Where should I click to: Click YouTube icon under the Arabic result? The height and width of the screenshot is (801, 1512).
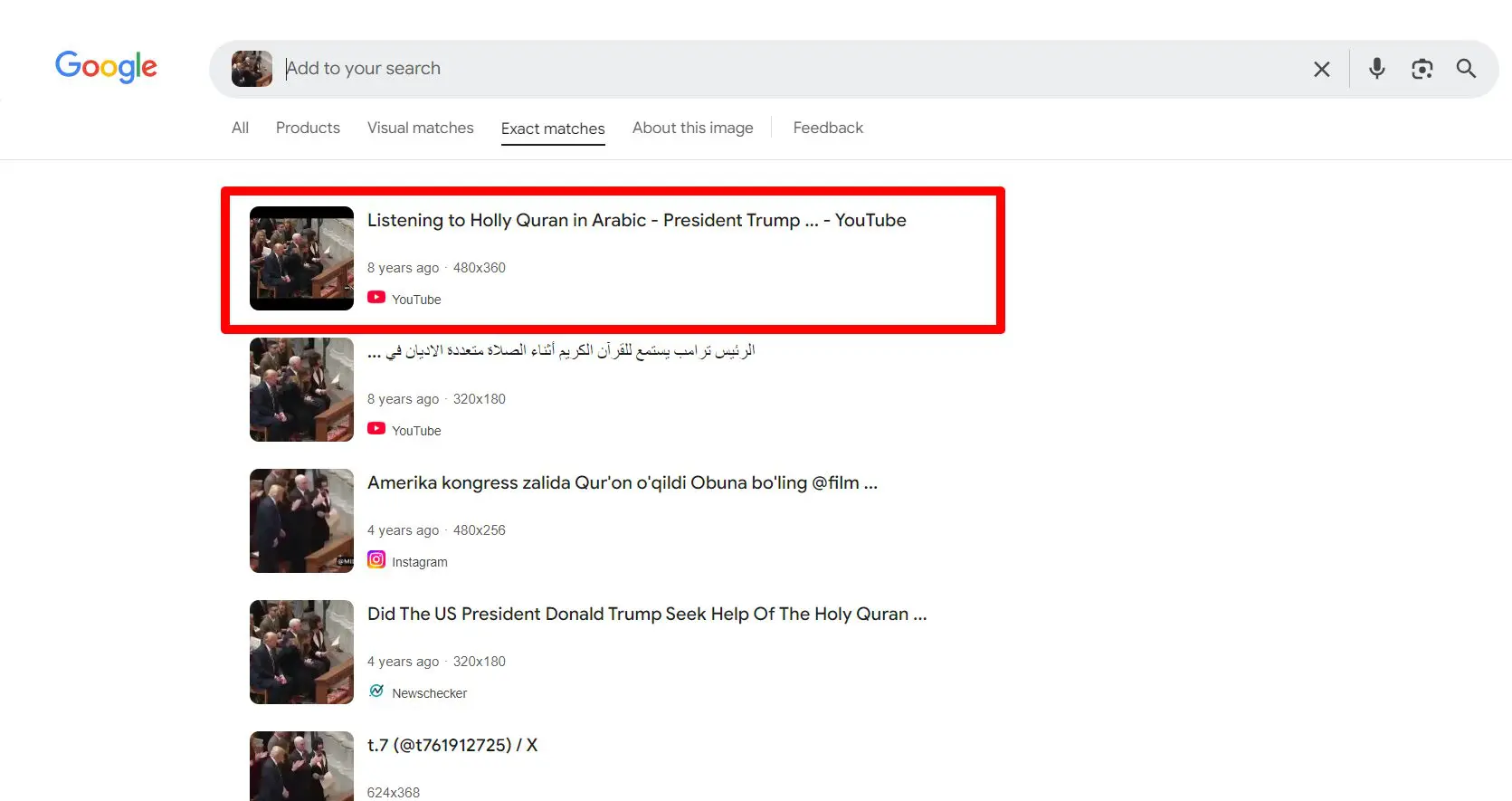point(376,429)
